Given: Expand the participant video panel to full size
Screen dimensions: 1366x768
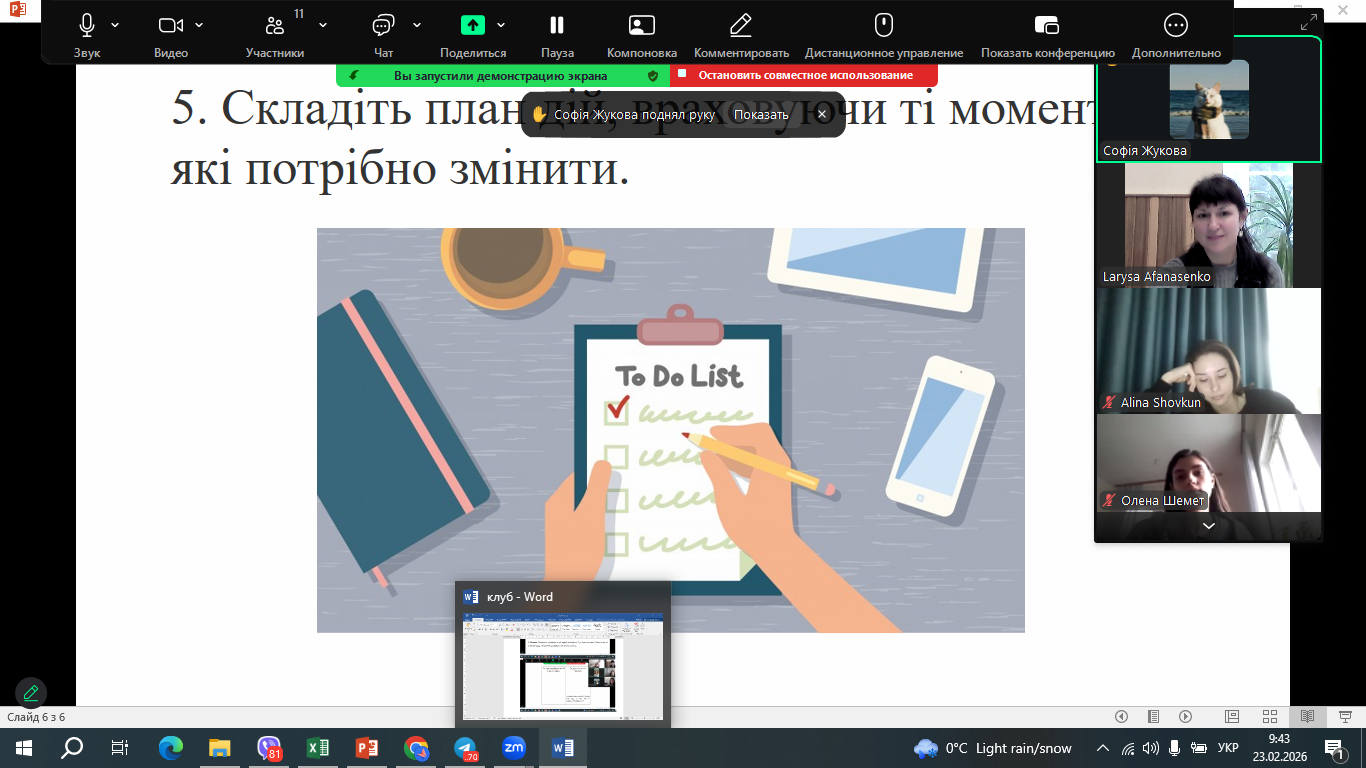Looking at the screenshot, I should tap(1309, 22).
